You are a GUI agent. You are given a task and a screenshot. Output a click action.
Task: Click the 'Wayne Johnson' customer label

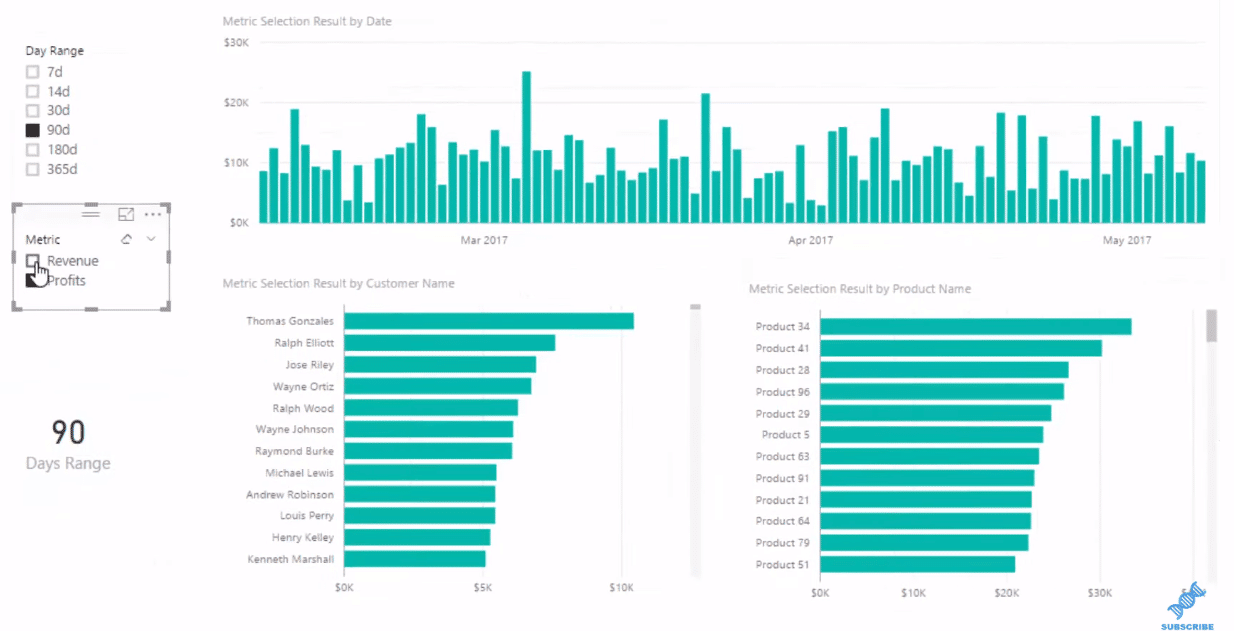(x=295, y=429)
